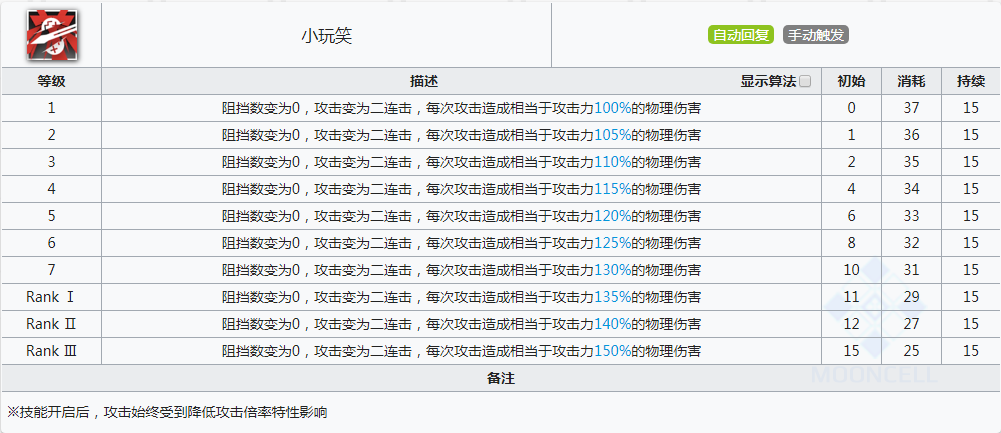1001x433 pixels.
Task: Click the 135% value in Rank Ⅰ row
Action: (612, 297)
